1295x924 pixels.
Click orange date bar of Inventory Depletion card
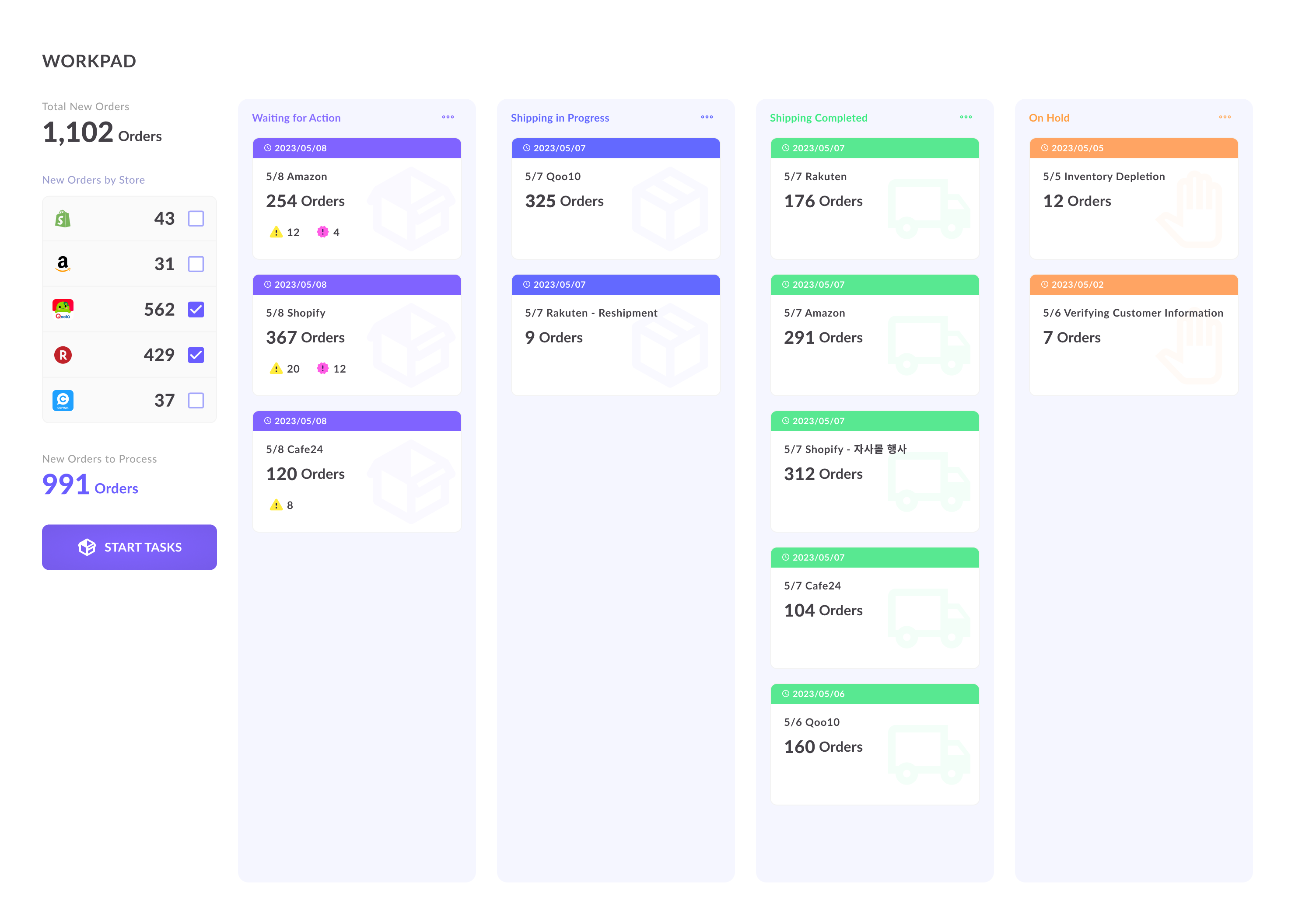point(1133,148)
